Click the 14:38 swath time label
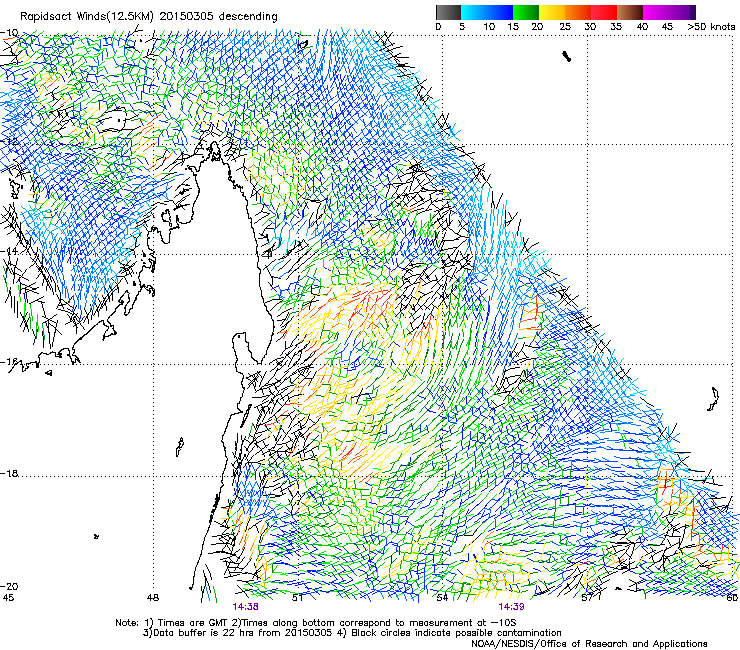The height and width of the screenshot is (650, 740). 245,607
